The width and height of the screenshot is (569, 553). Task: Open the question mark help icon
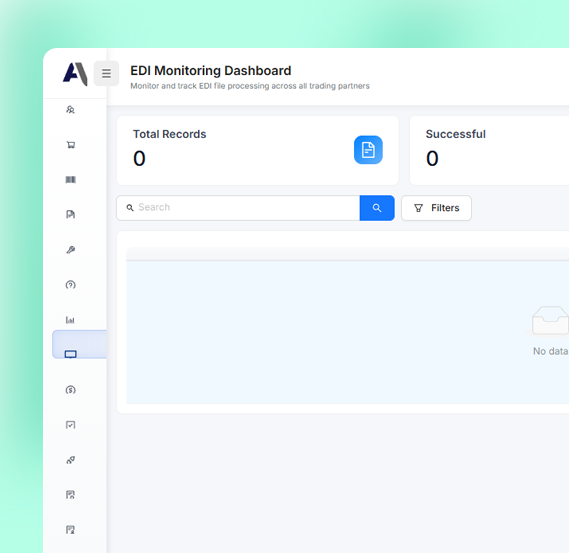[x=70, y=285]
